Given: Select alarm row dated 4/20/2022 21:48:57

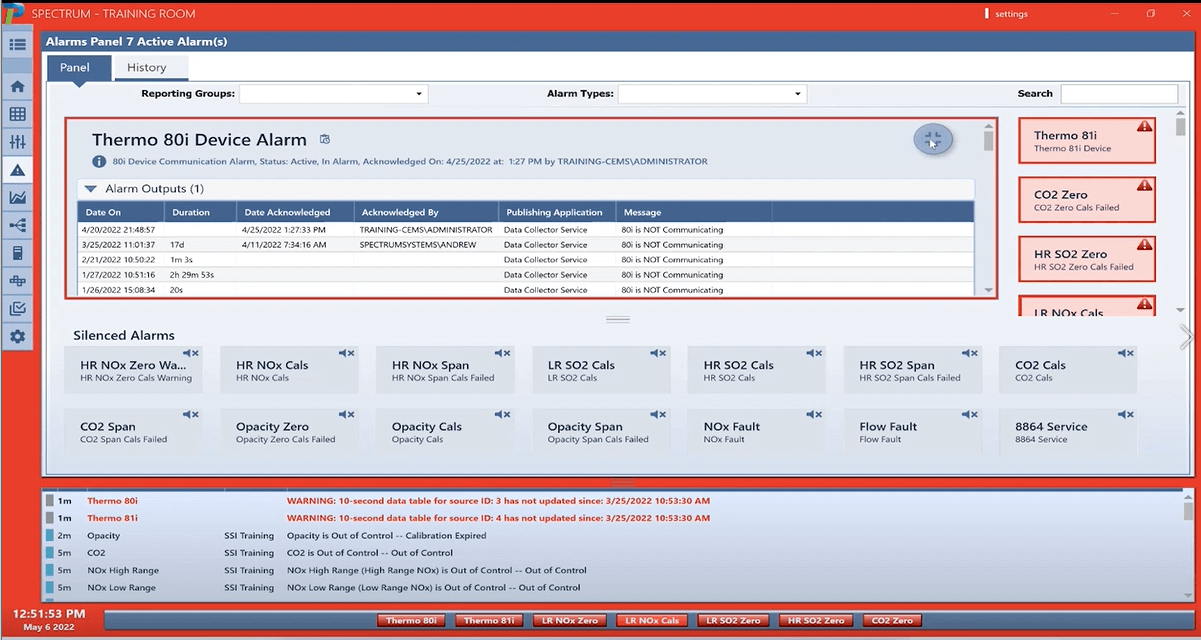Looking at the screenshot, I should pos(526,229).
